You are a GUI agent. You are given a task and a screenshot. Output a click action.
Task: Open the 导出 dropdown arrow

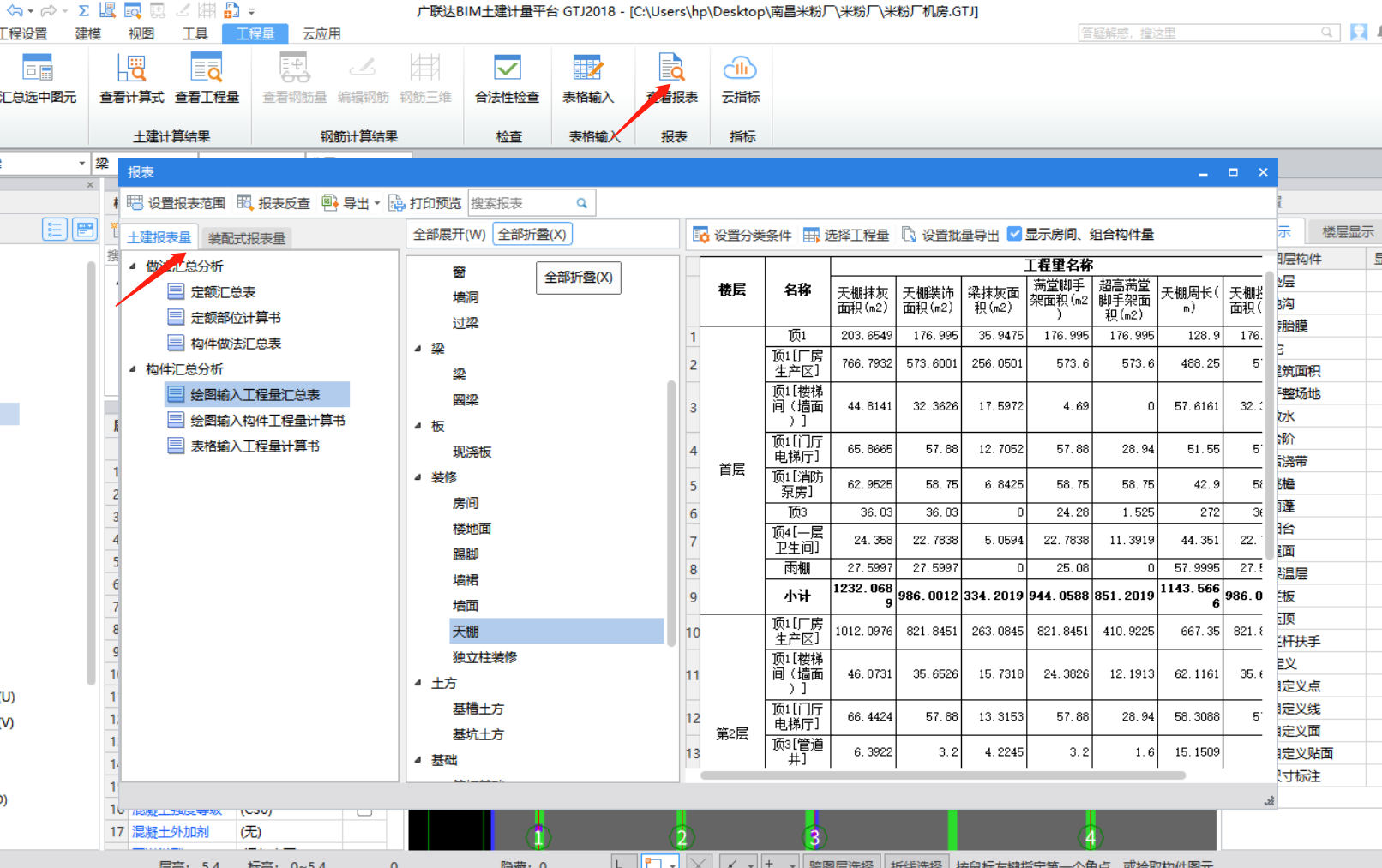377,204
